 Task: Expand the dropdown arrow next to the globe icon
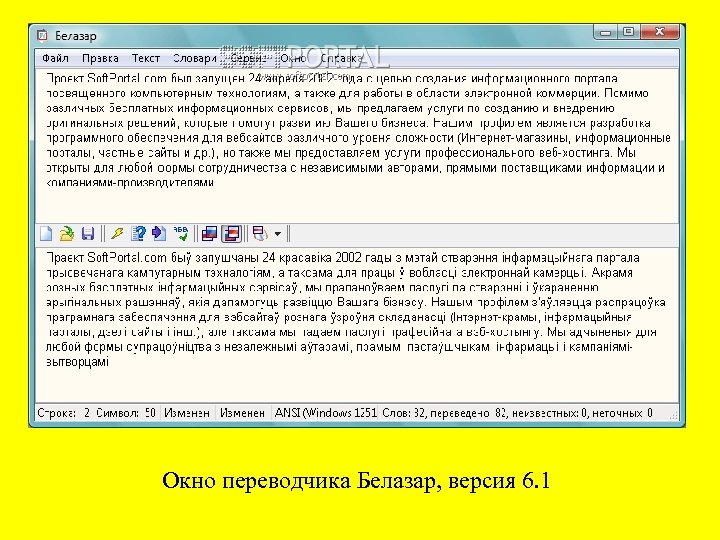(x=278, y=234)
